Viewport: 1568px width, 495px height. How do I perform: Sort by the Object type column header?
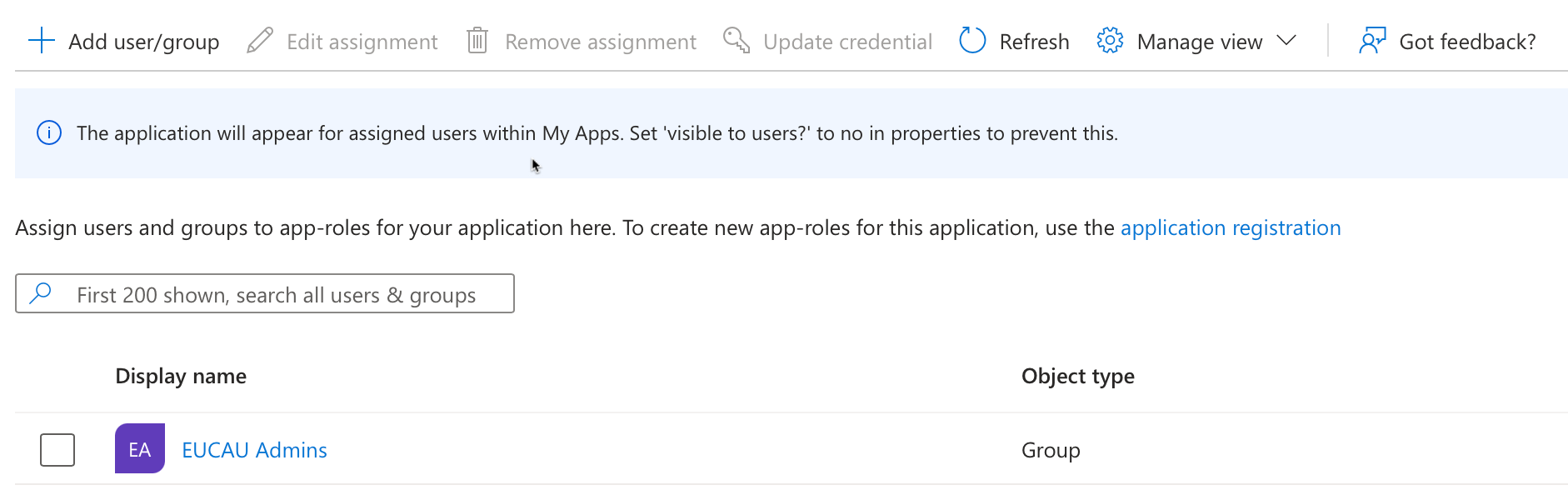click(1077, 376)
